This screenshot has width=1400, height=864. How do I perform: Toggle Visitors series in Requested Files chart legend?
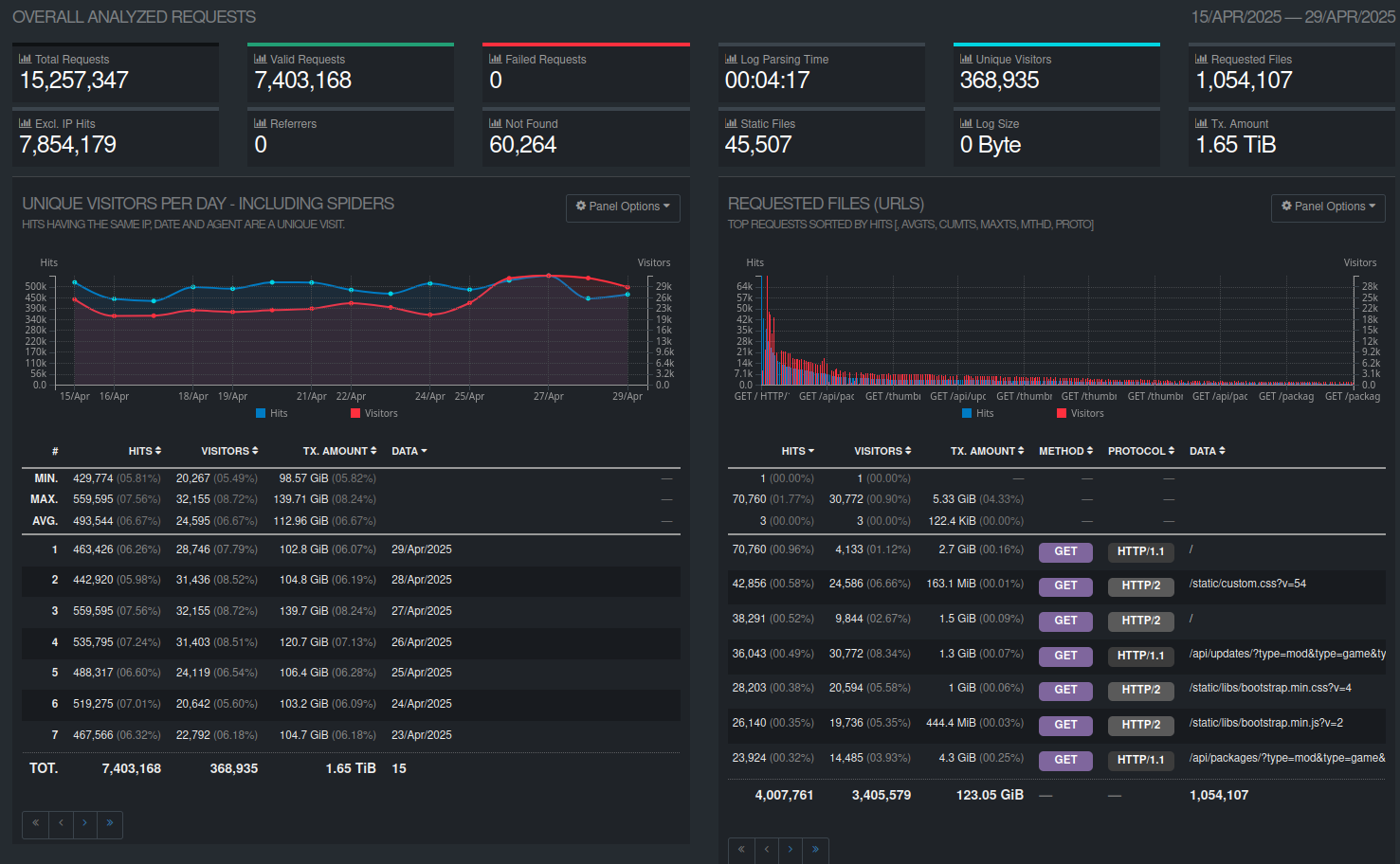pos(1086,413)
